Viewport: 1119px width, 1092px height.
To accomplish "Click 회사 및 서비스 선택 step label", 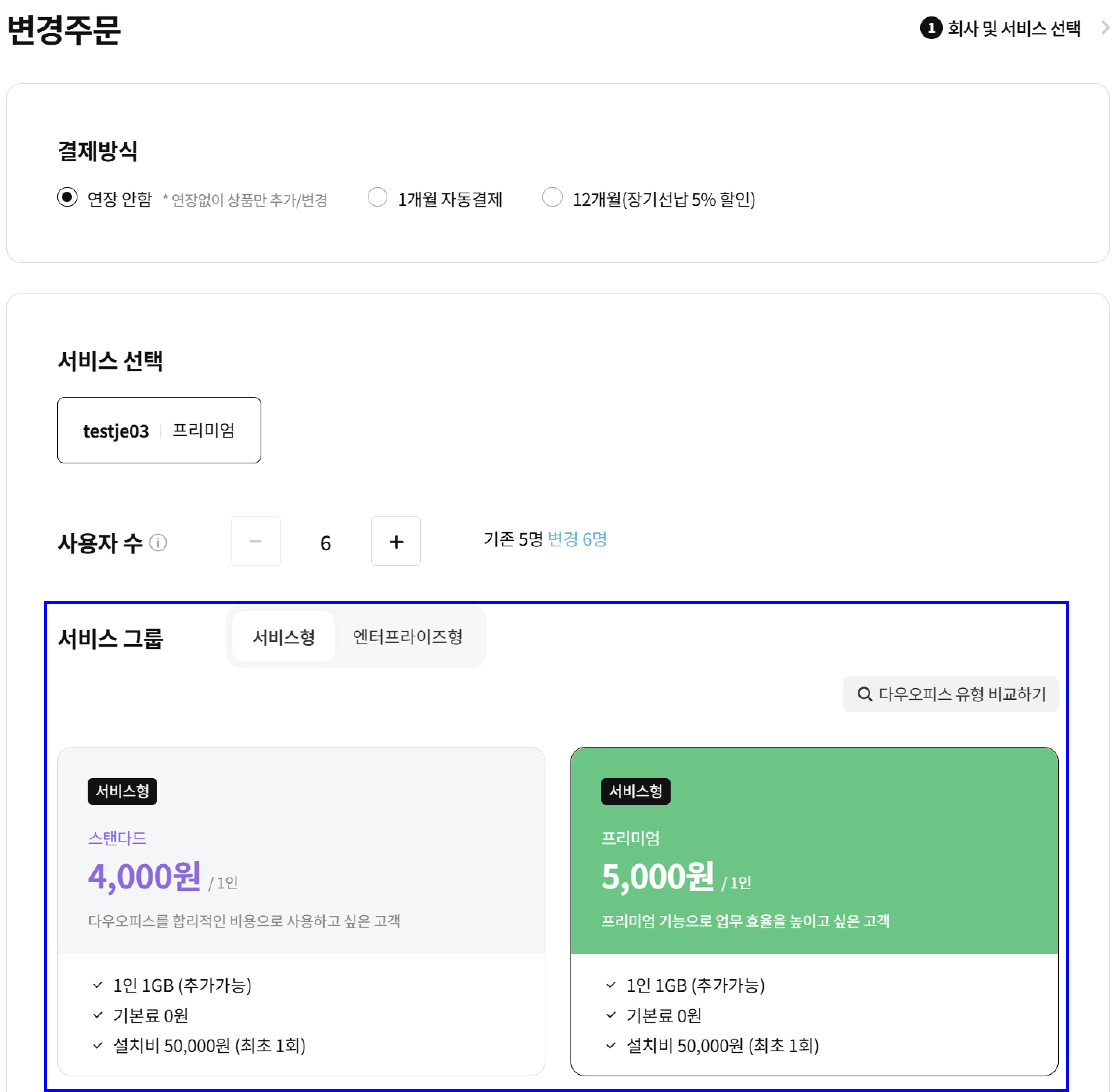I will point(1013,28).
